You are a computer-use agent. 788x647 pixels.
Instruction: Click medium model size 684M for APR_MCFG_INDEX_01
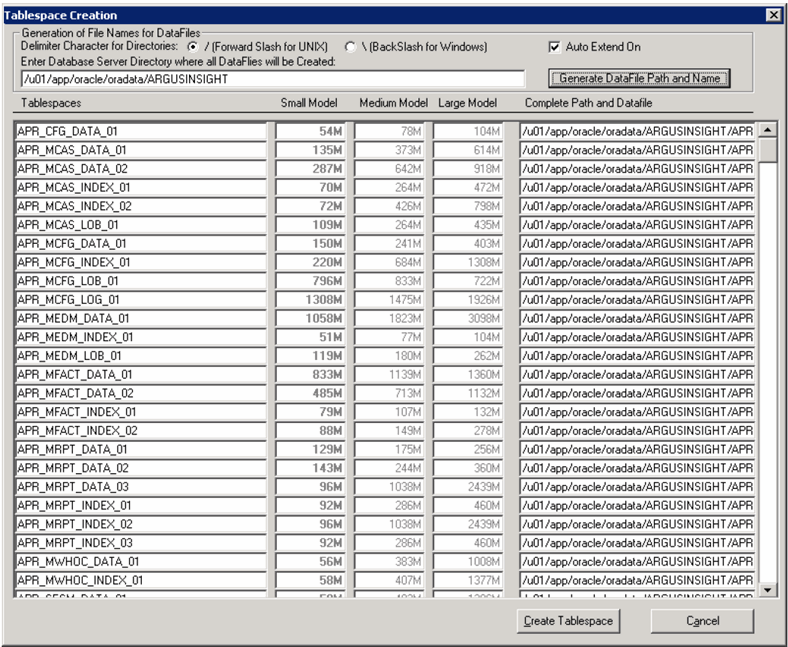[389, 262]
